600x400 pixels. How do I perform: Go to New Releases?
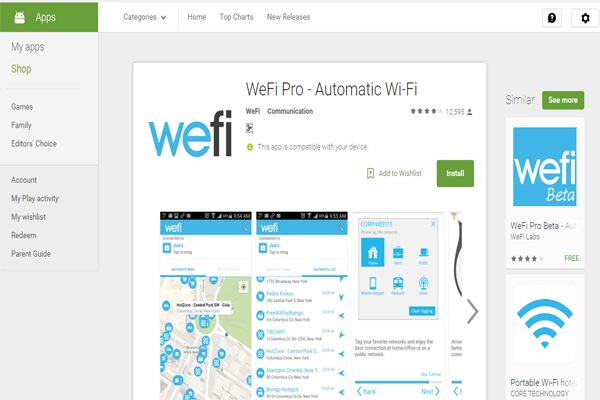[x=289, y=17]
